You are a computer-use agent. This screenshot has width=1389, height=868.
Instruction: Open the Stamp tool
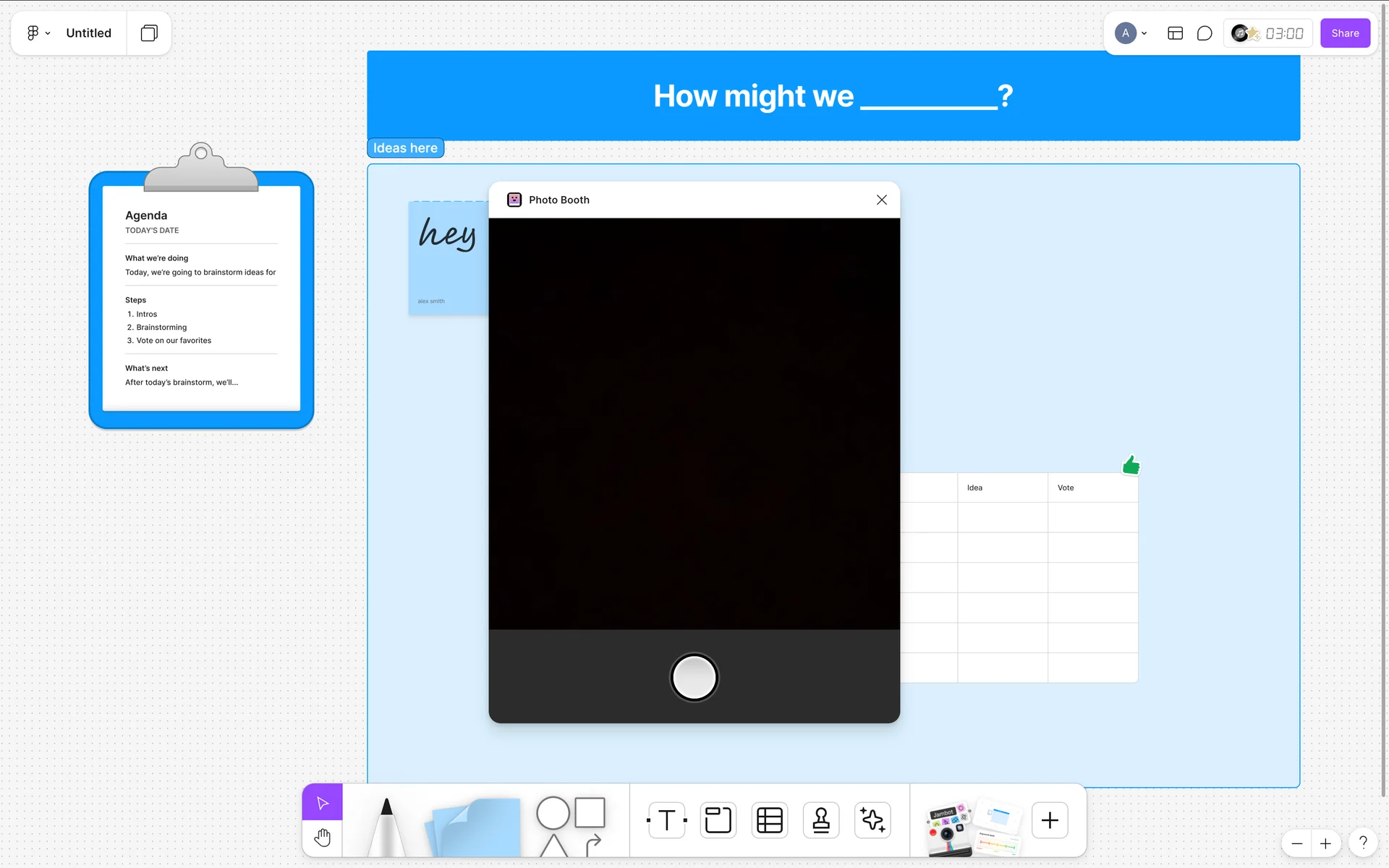[821, 820]
